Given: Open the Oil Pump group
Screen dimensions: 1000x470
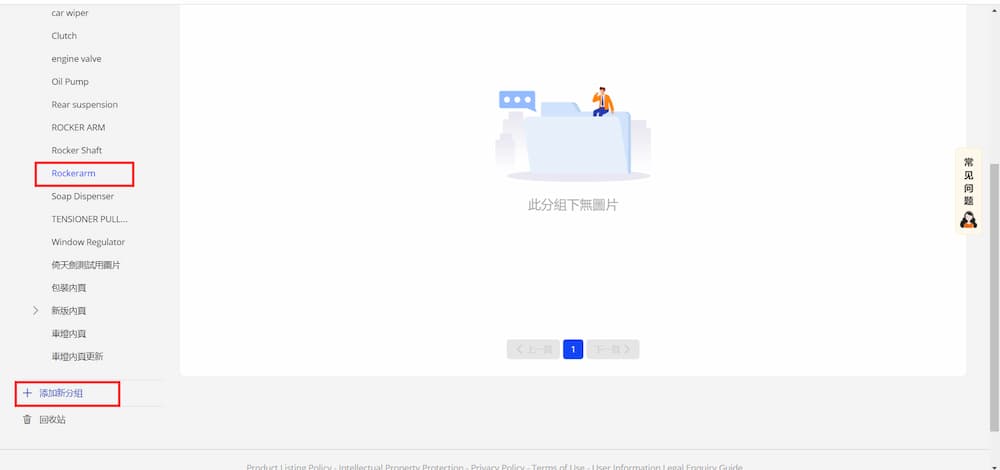Looking at the screenshot, I should click(x=70, y=82).
